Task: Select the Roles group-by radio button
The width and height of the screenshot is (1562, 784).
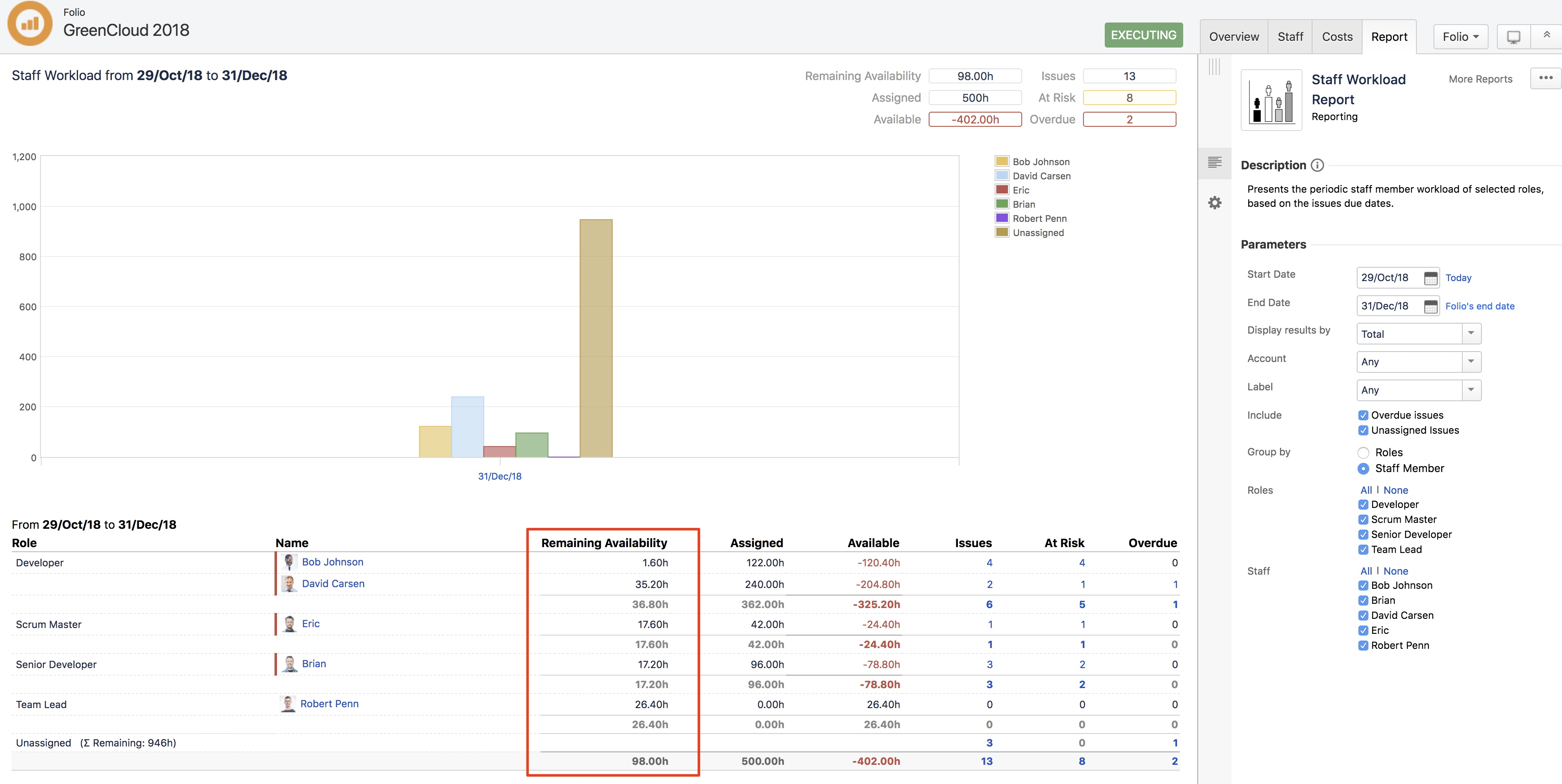Action: (x=1363, y=452)
